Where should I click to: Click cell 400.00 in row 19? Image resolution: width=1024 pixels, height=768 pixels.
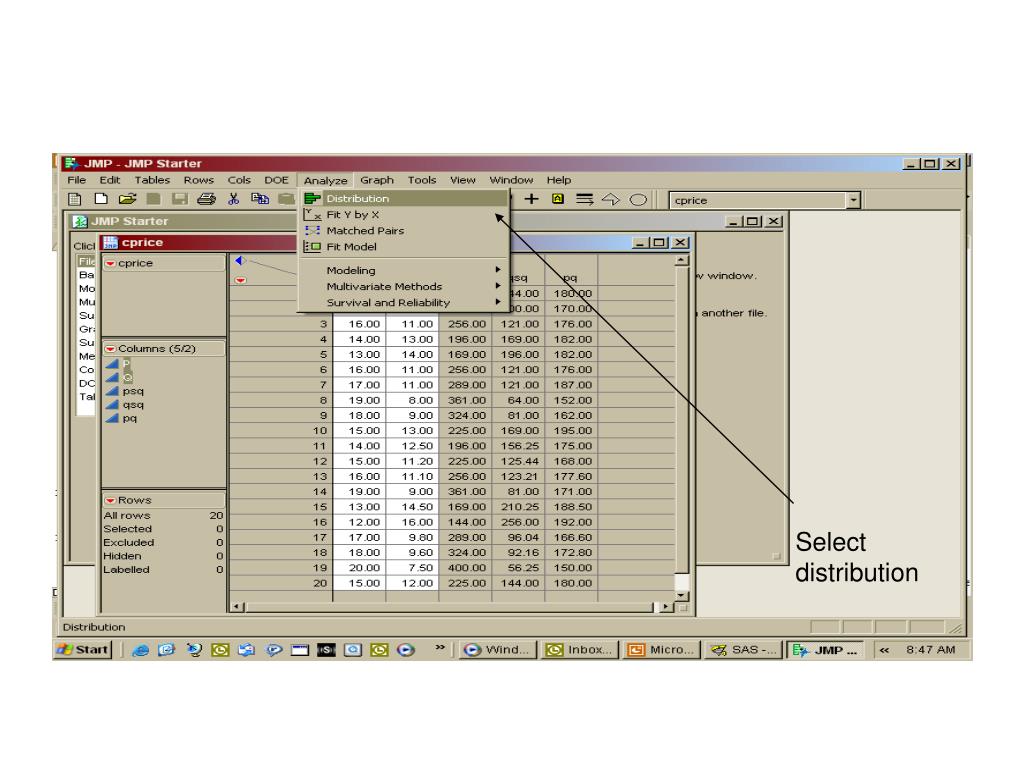tap(466, 568)
